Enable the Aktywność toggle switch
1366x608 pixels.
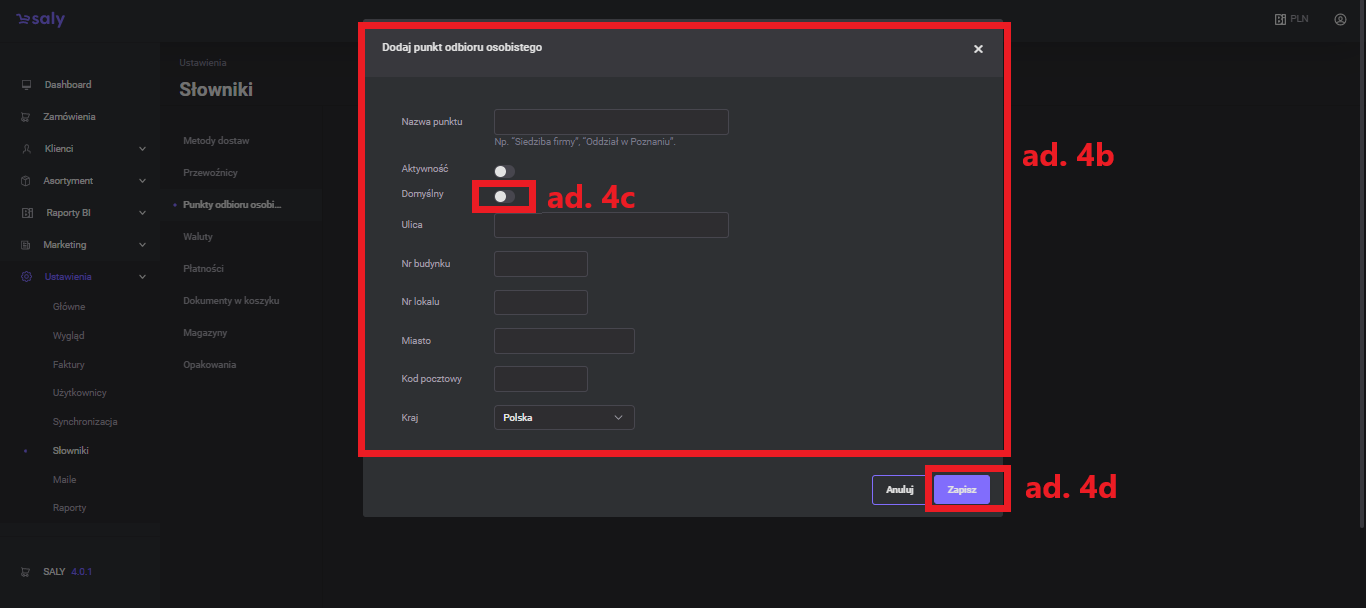click(x=504, y=172)
